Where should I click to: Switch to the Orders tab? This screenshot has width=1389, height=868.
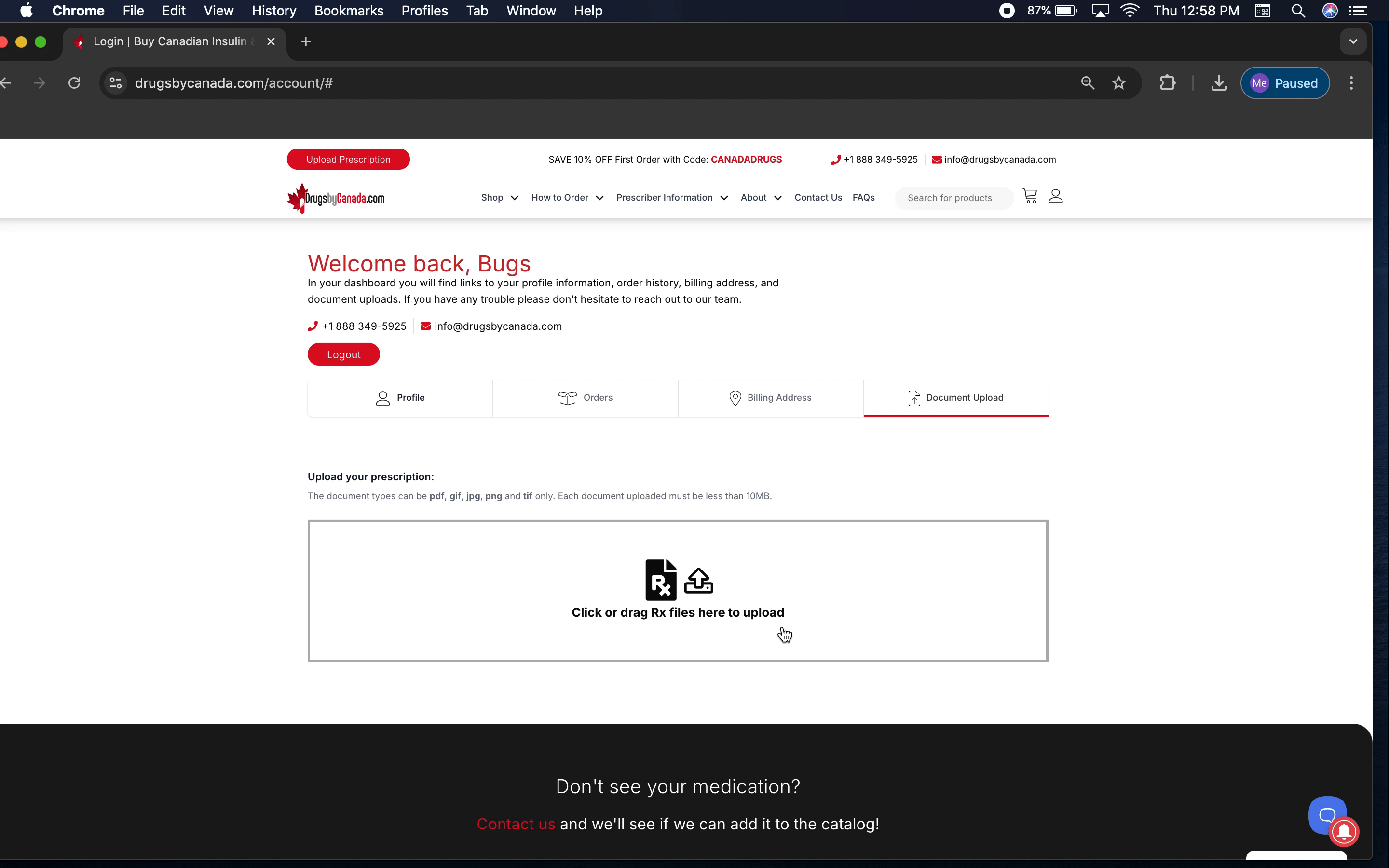pyautogui.click(x=586, y=397)
